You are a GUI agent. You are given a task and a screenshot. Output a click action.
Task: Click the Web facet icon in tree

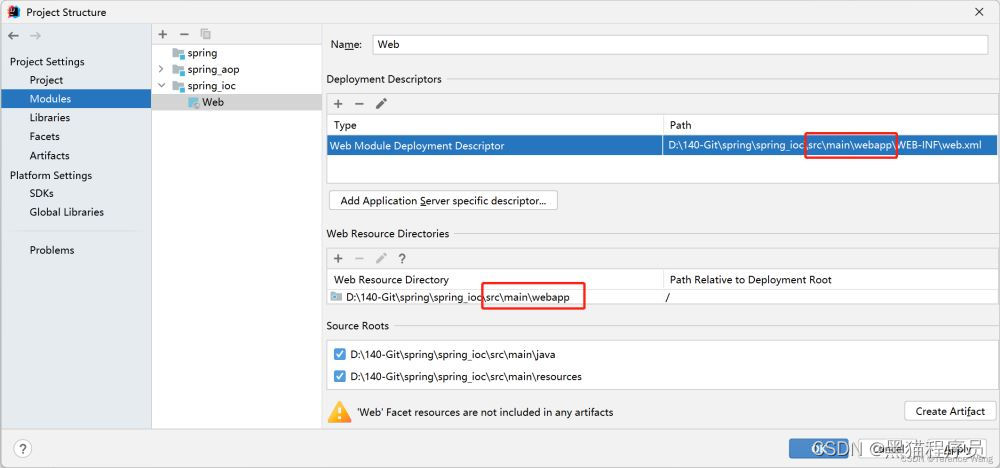point(193,102)
